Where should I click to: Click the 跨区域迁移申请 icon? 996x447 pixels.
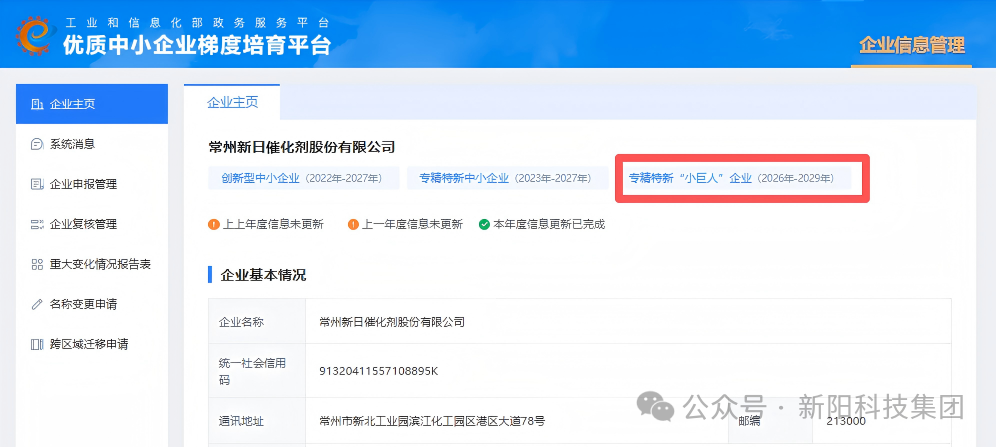click(37, 344)
